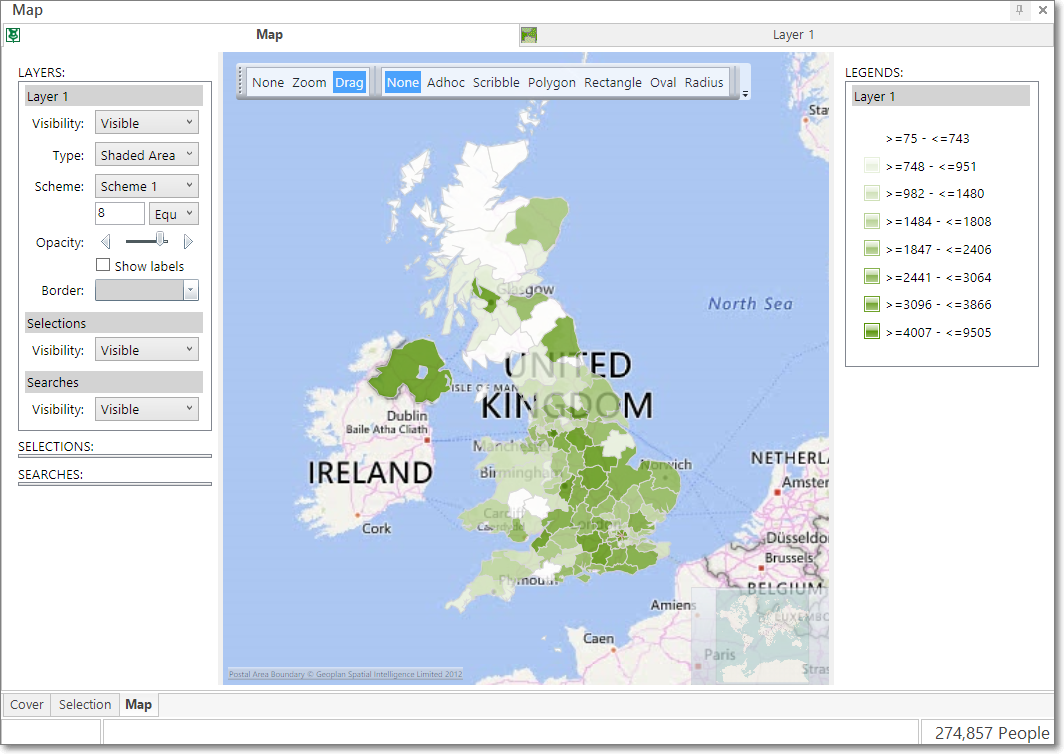Toggle the pin icon on the Map title bar
The height and width of the screenshot is (754, 1064).
(1019, 10)
